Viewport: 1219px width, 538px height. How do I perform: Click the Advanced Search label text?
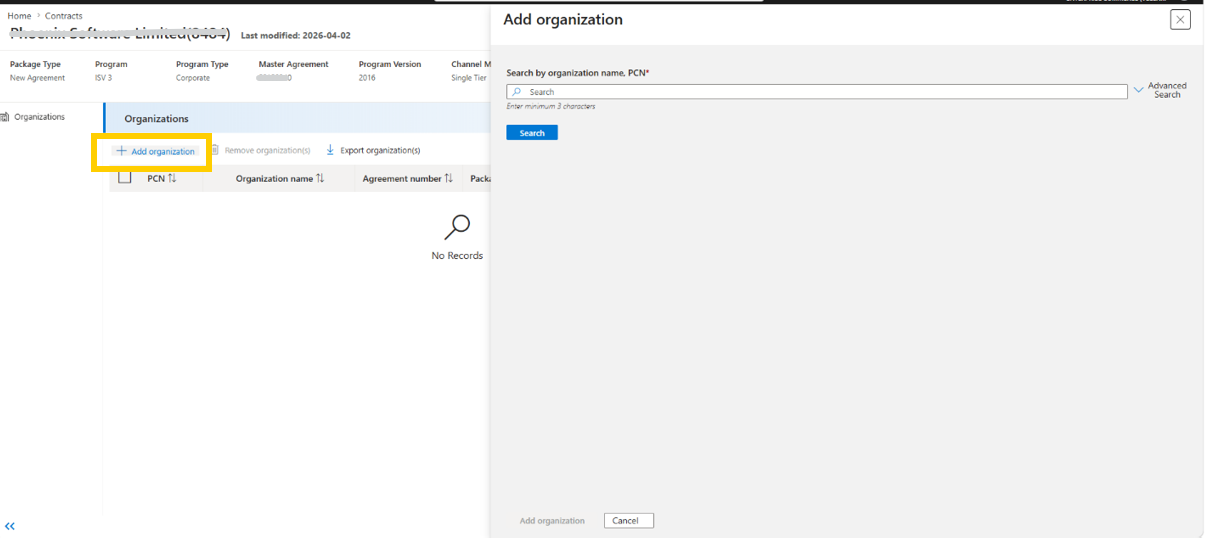coord(1167,90)
